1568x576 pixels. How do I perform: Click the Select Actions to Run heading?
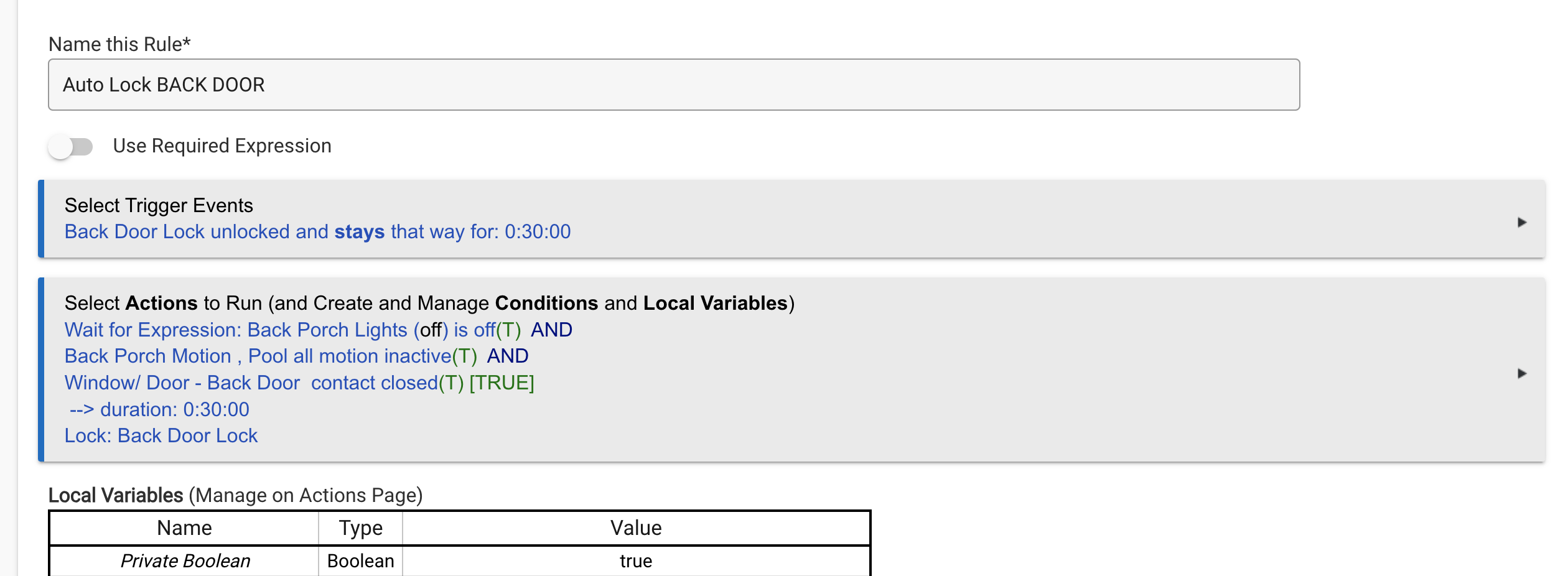pos(429,303)
